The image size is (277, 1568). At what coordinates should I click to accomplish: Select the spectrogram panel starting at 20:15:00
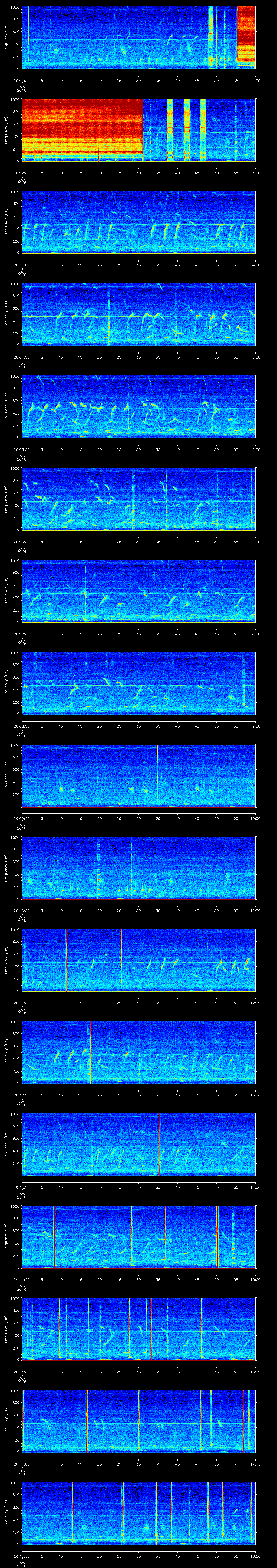[139, 1329]
